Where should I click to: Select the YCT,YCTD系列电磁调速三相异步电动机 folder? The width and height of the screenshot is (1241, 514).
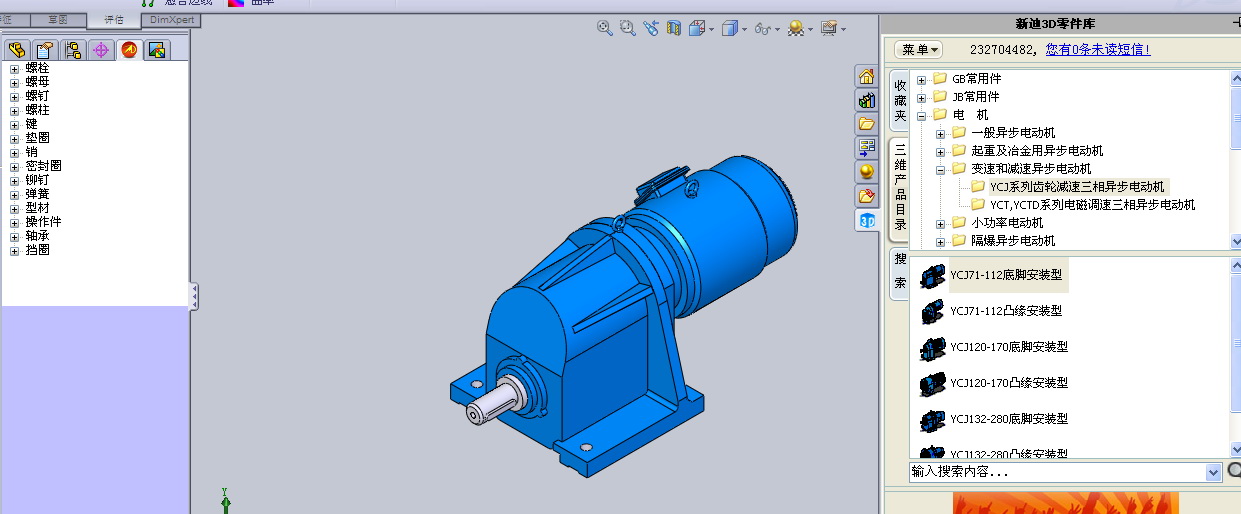[1092, 205]
